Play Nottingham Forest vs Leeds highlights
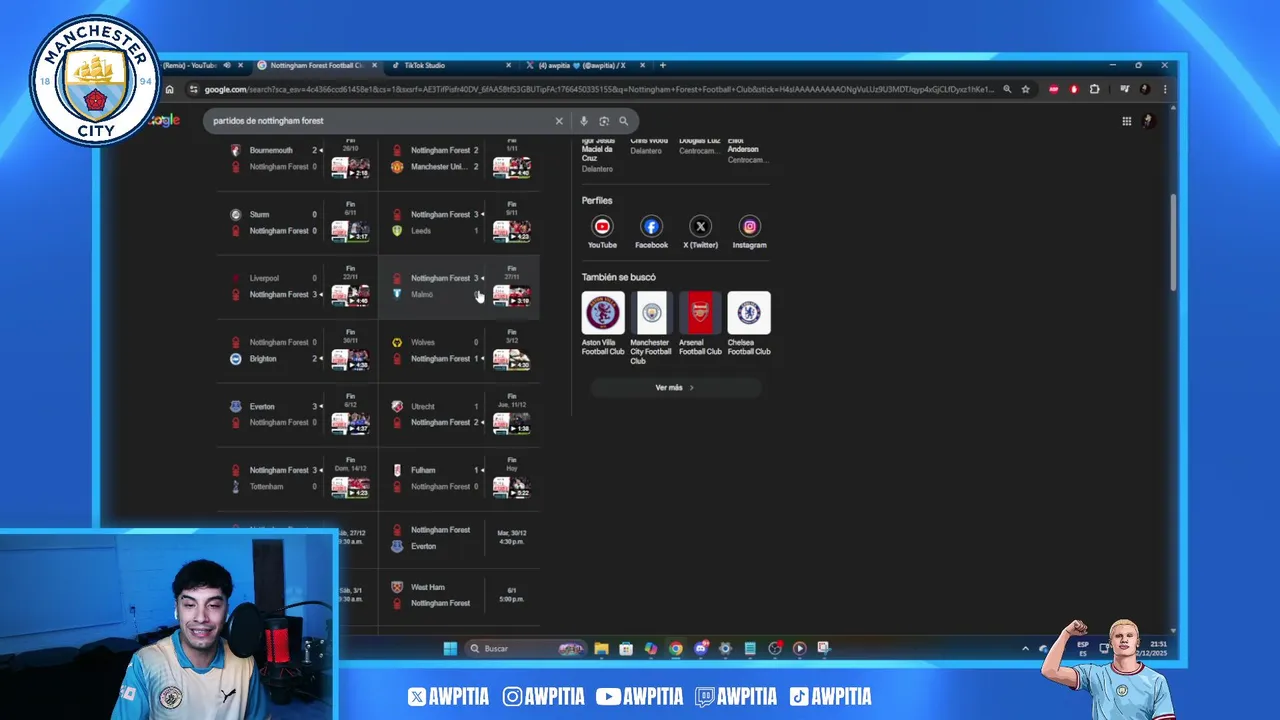 click(511, 231)
